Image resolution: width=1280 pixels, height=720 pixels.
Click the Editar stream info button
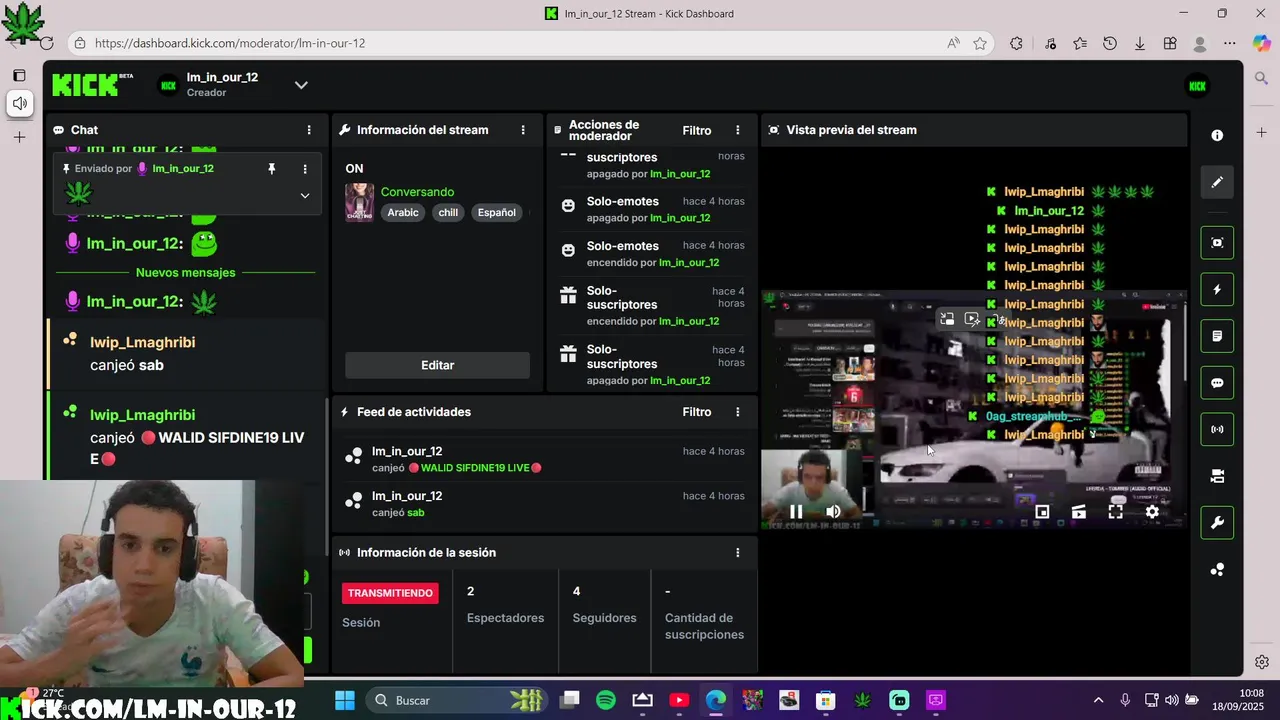pyautogui.click(x=437, y=365)
